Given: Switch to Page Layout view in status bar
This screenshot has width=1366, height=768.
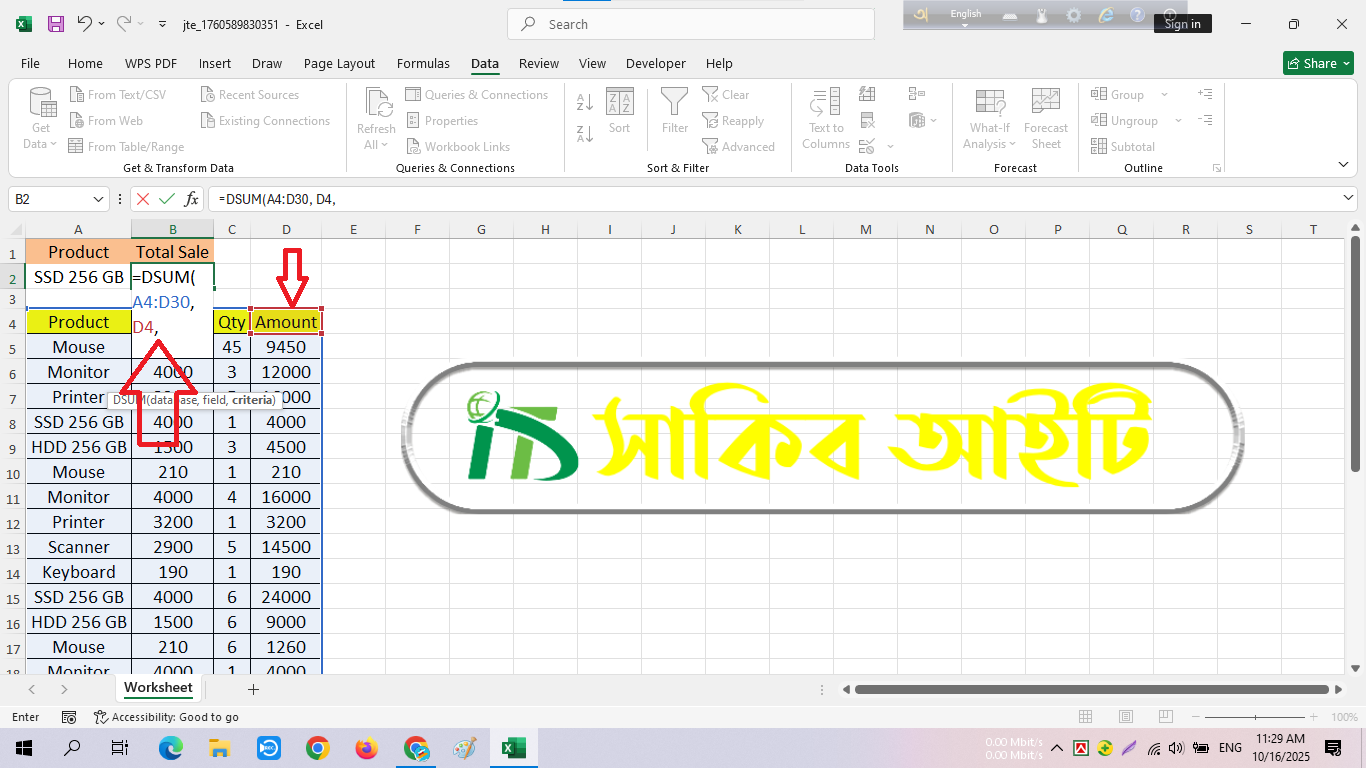Looking at the screenshot, I should click(x=1125, y=717).
